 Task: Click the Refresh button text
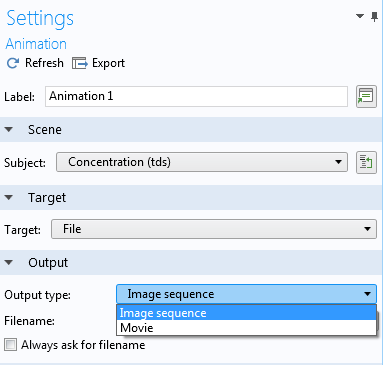tap(44, 63)
